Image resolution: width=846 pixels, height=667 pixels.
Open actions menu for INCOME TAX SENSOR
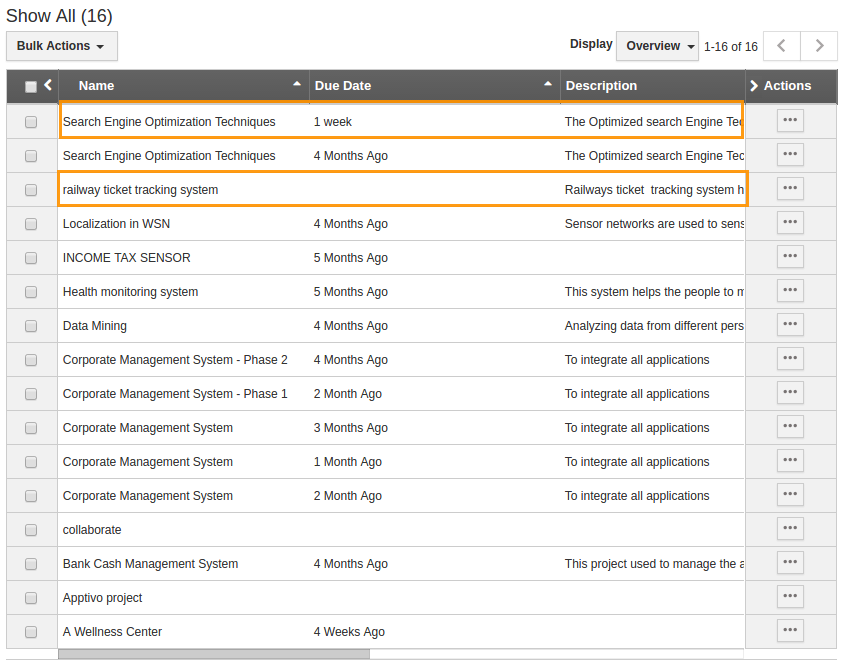790,257
